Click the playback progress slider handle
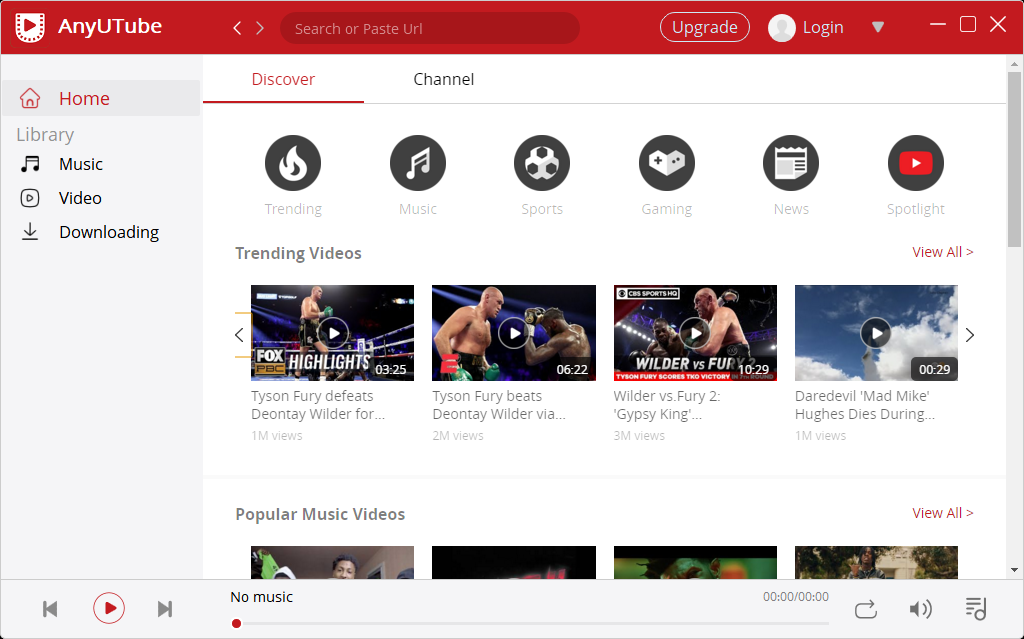This screenshot has height=639, width=1024. (236, 623)
